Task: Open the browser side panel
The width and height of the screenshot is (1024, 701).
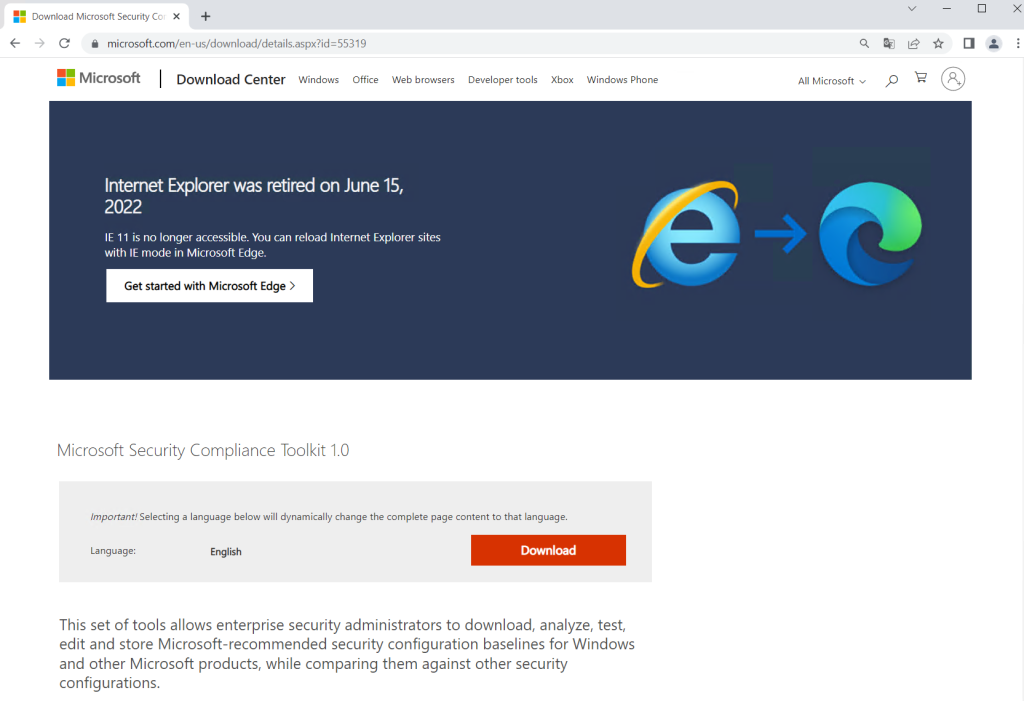Action: point(969,44)
